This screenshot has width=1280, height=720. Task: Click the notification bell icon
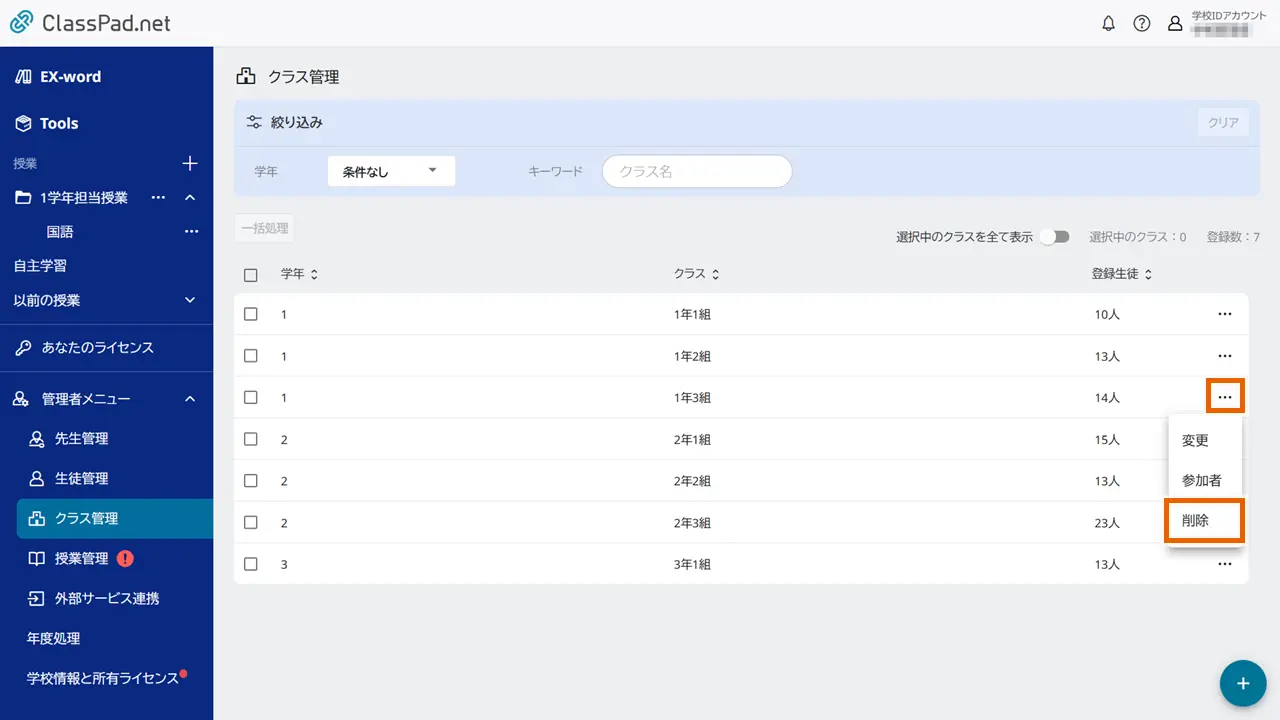click(x=1108, y=24)
